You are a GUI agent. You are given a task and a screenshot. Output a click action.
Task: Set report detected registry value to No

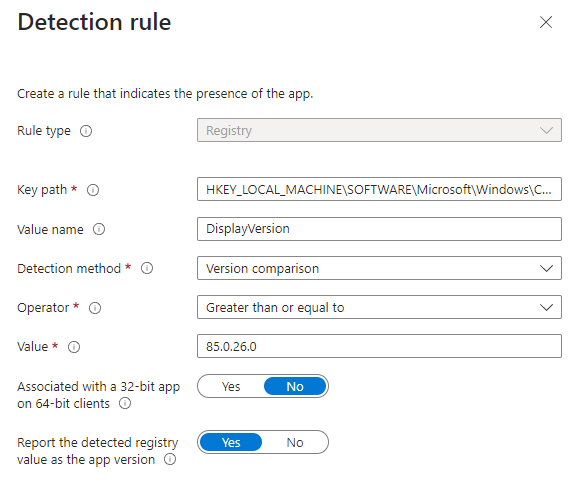pos(295,442)
